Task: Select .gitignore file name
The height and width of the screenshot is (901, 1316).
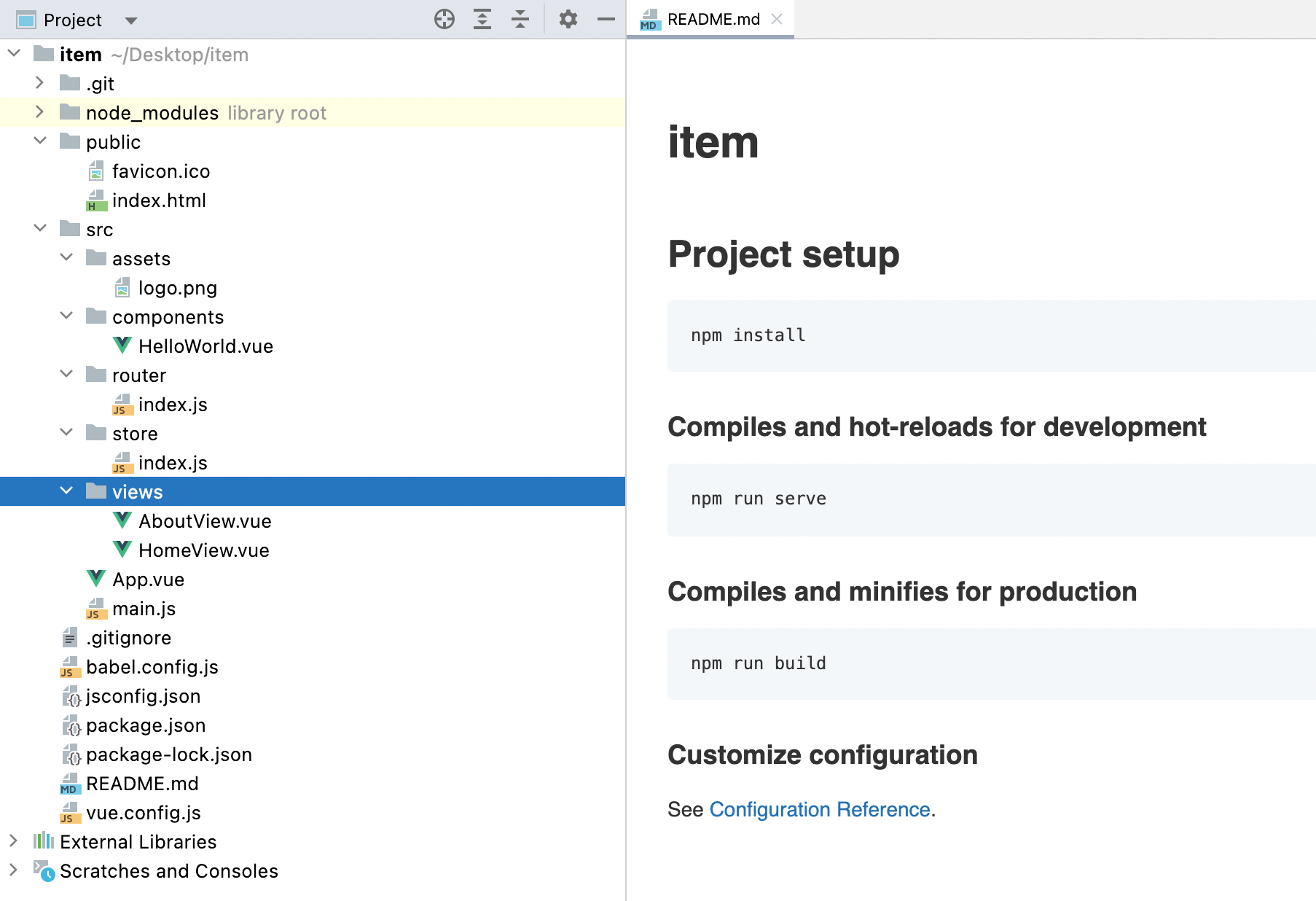Action: coord(128,638)
